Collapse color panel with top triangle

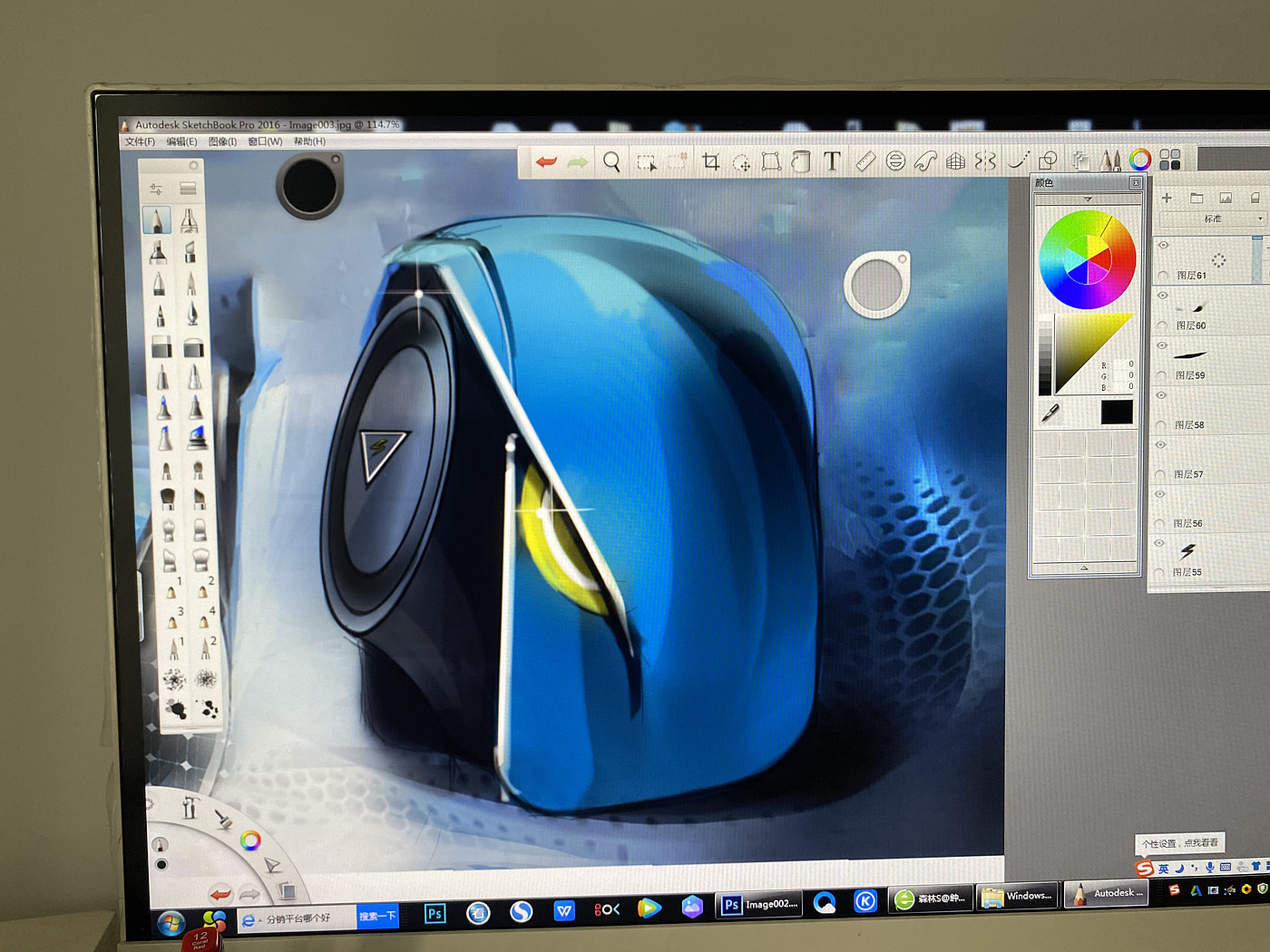(1087, 199)
